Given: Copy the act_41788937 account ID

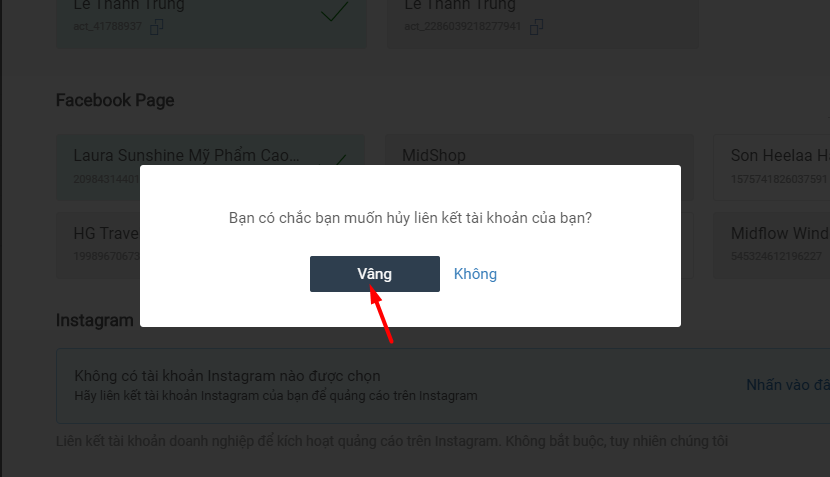Looking at the screenshot, I should (x=156, y=26).
